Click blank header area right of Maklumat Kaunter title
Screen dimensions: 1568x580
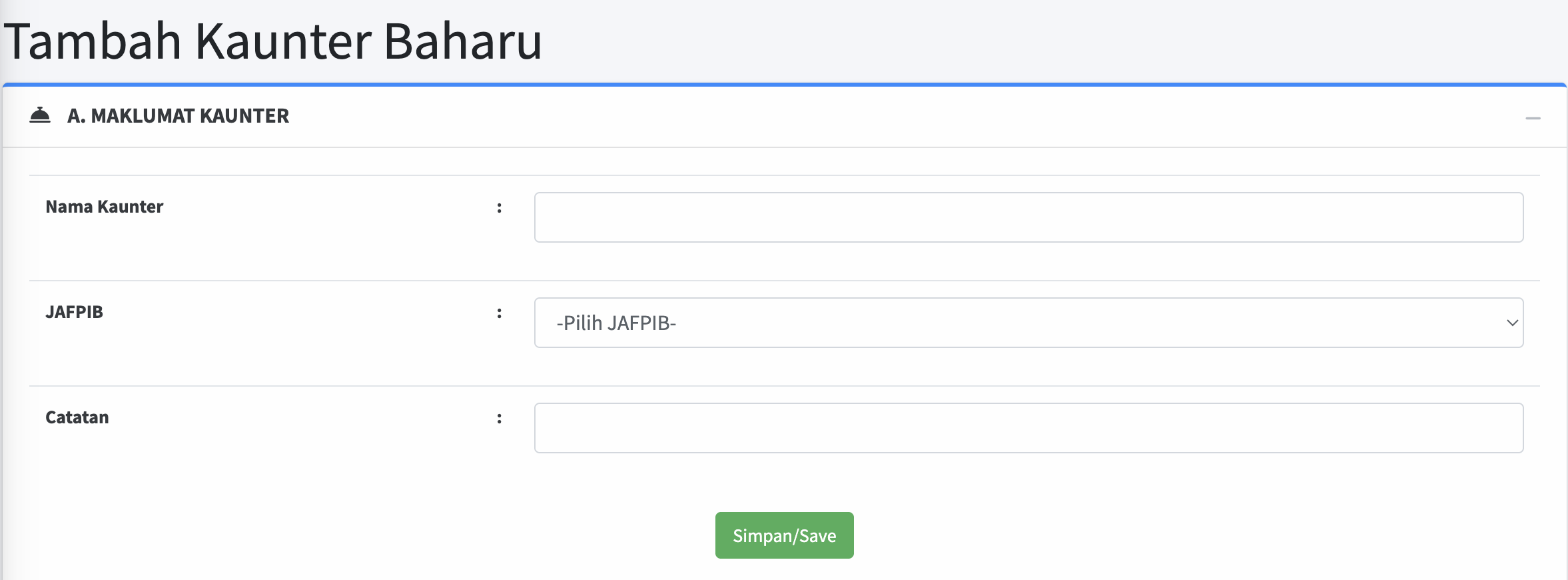pos(866,116)
